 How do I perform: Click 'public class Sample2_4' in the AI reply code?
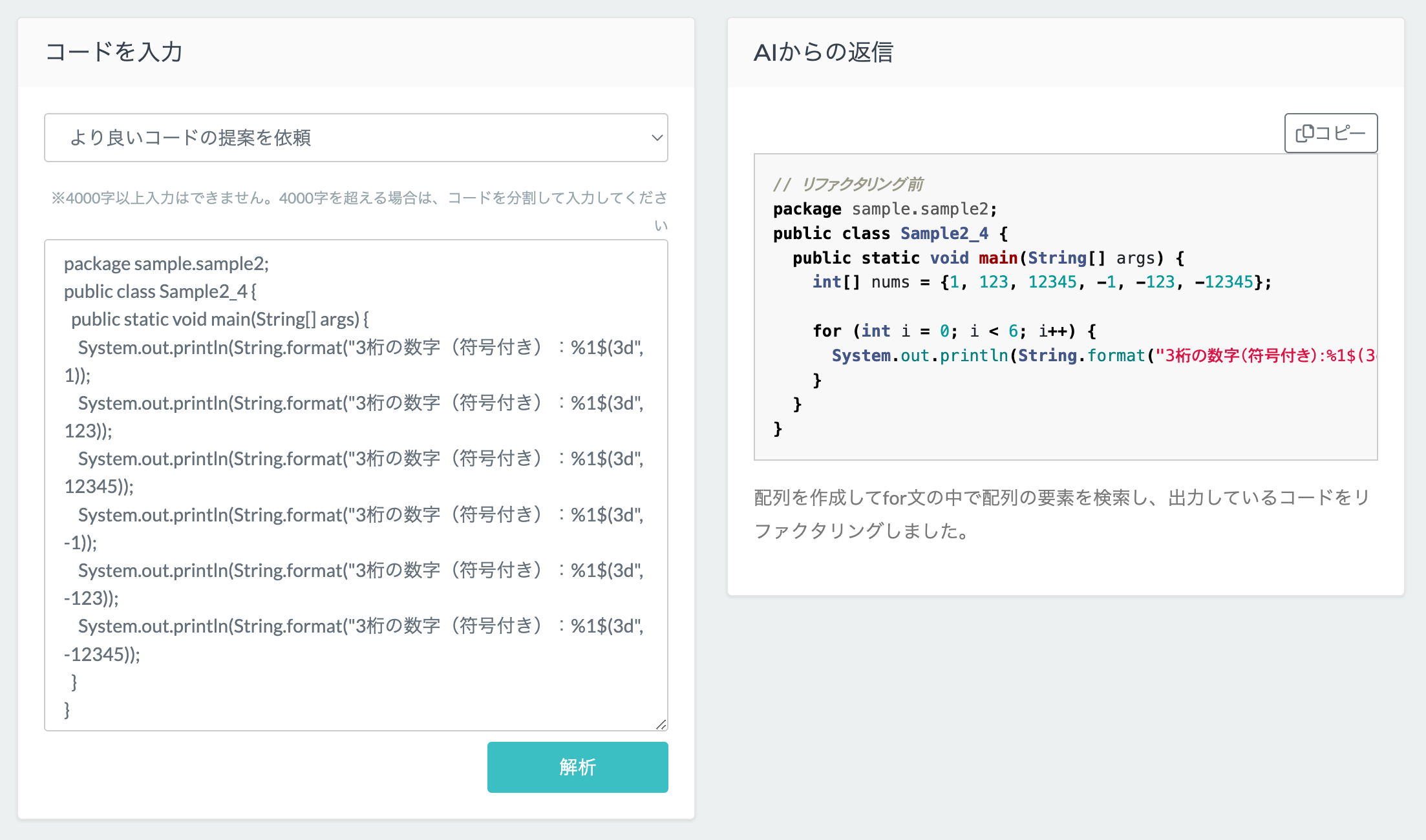889,233
